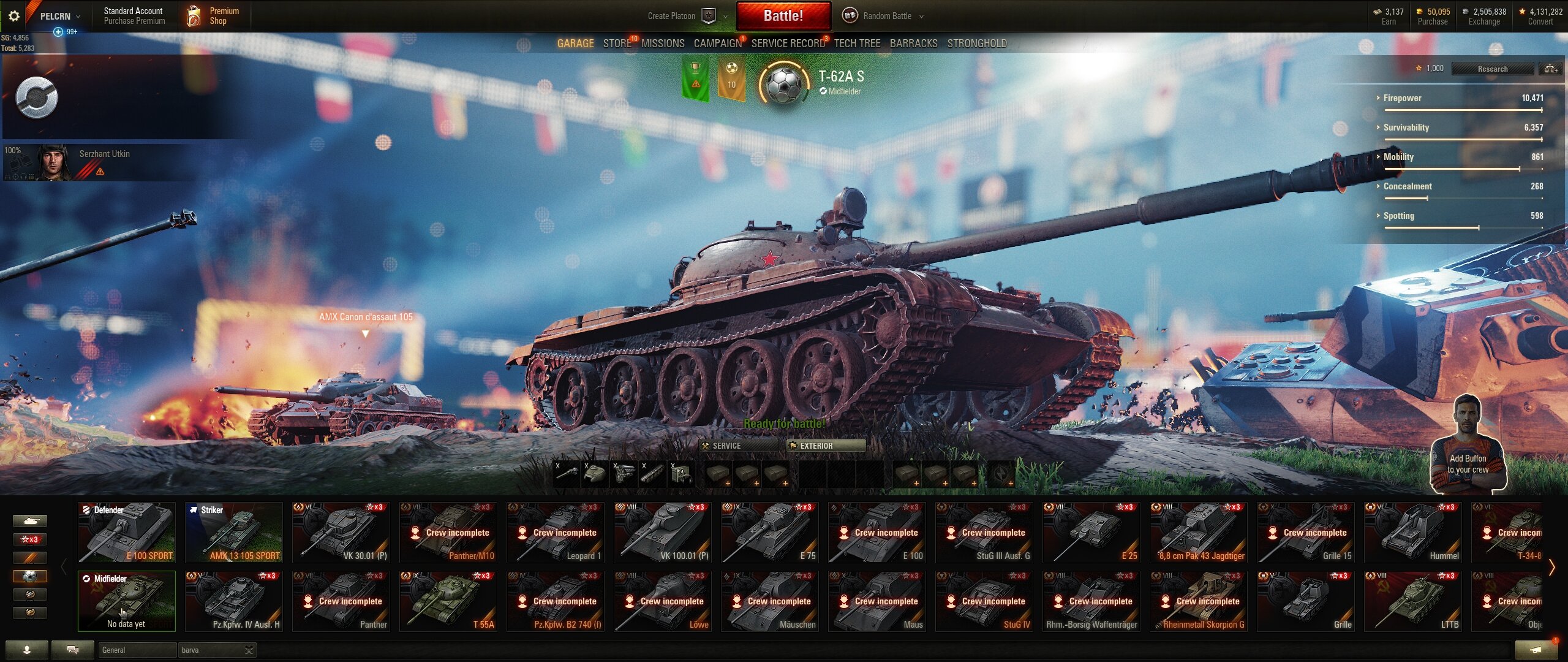Open the settings gear menu

pyautogui.click(x=13, y=16)
